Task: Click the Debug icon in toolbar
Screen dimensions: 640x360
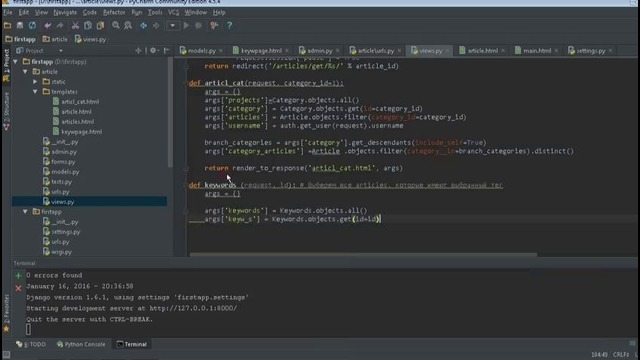Action: click(198, 26)
